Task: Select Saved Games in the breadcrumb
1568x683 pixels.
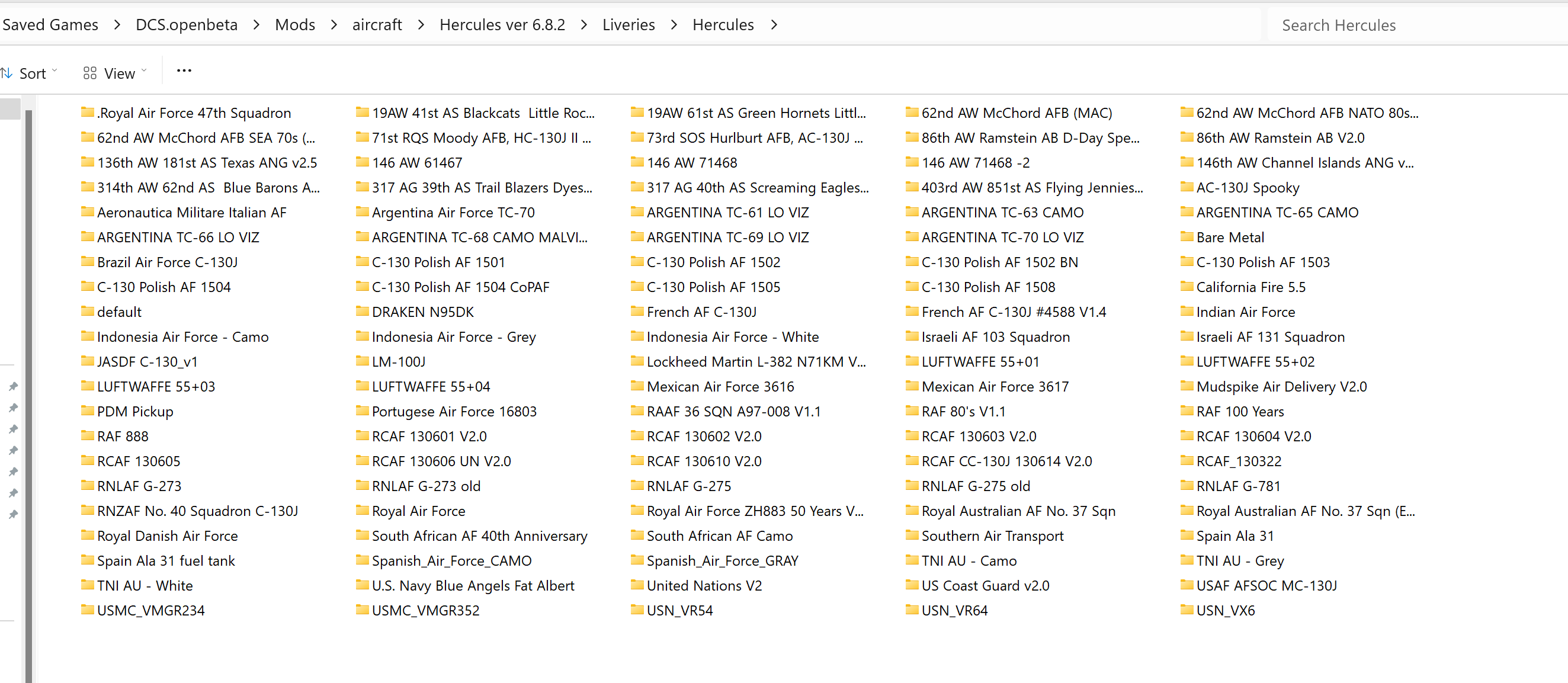Action: click(50, 24)
